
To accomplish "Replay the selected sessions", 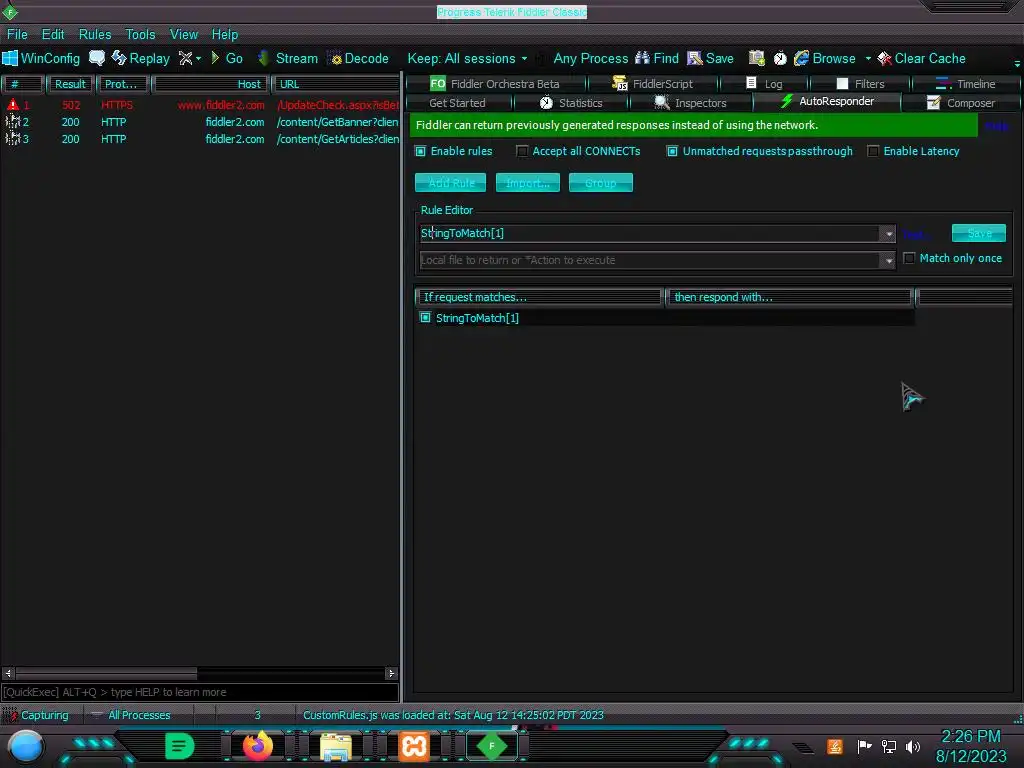I will click(x=140, y=59).
